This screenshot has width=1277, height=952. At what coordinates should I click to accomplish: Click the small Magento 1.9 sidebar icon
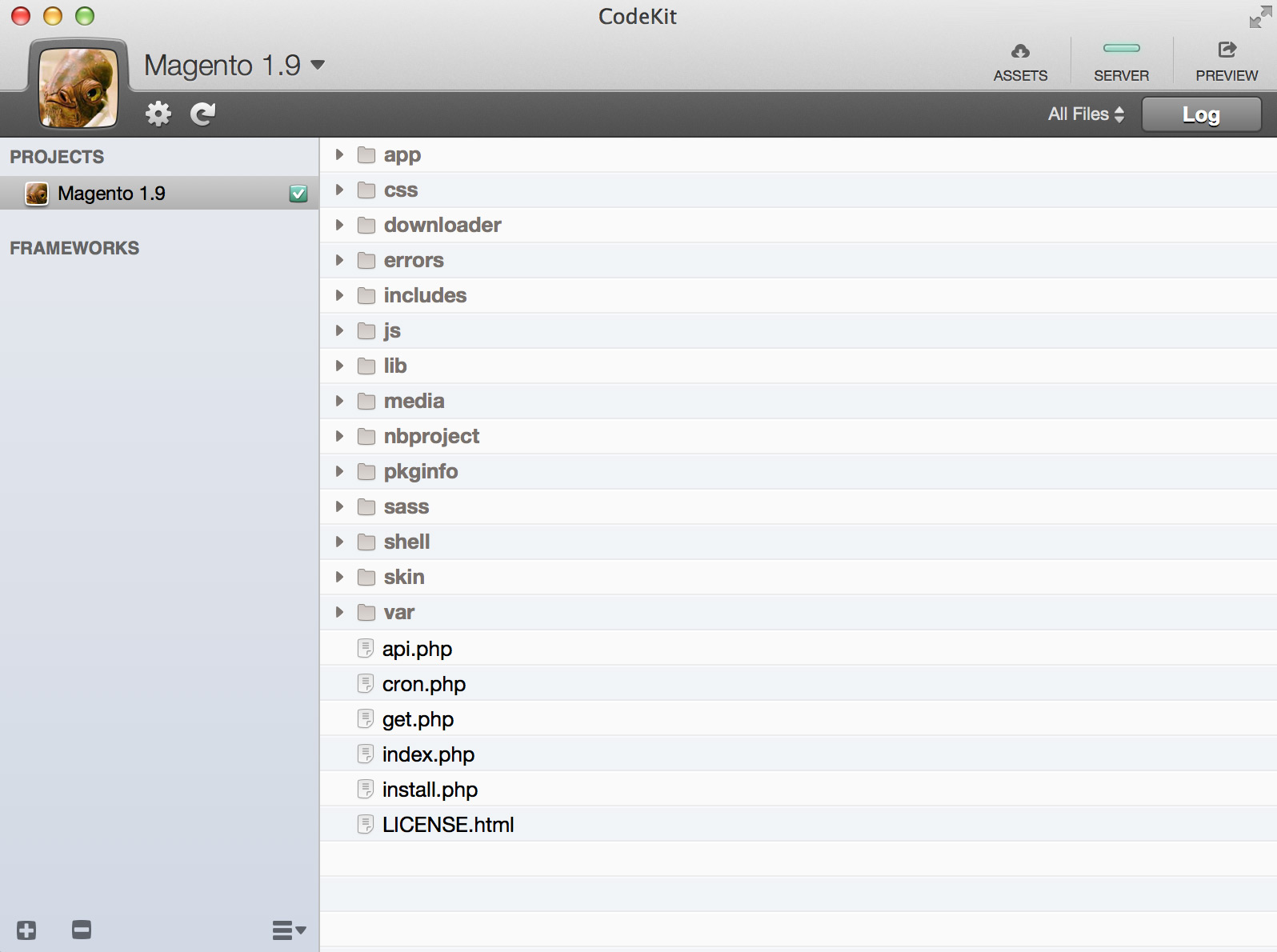pos(37,194)
